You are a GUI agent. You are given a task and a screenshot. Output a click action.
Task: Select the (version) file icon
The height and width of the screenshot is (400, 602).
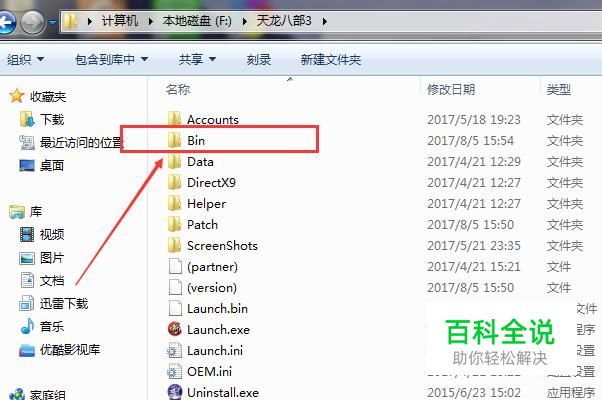pos(175,288)
